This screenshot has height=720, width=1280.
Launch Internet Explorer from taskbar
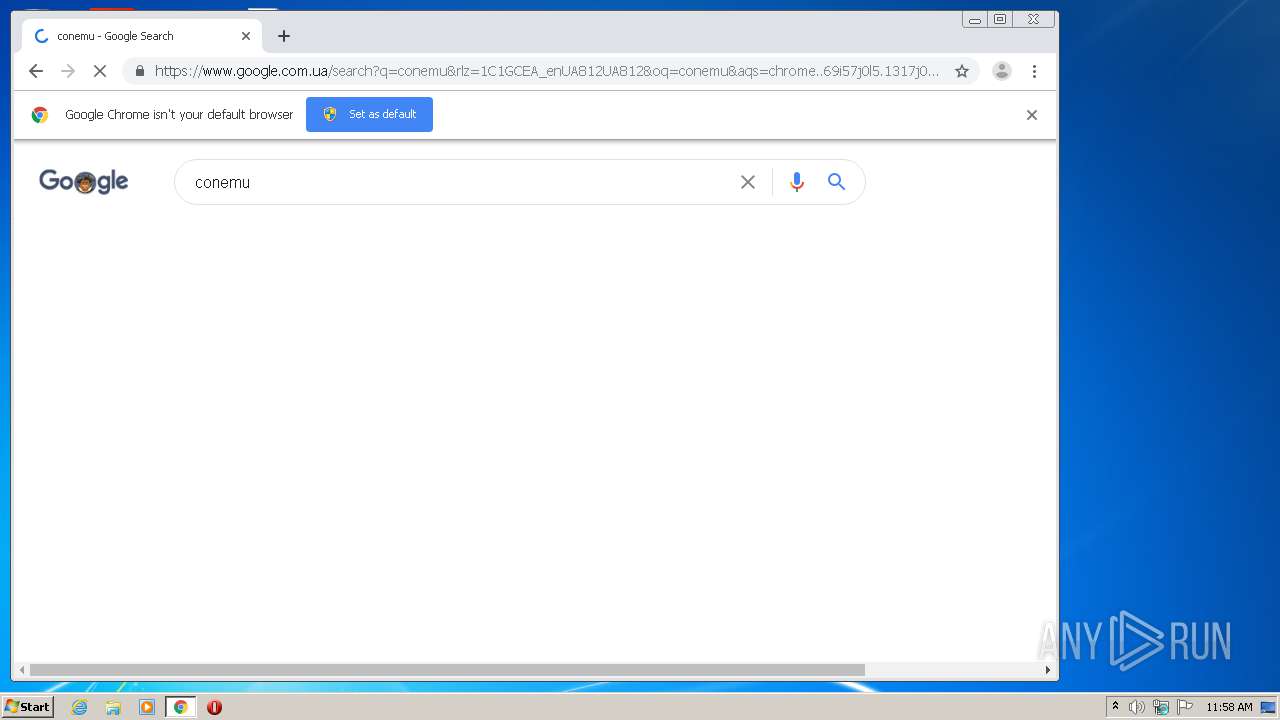tap(80, 707)
